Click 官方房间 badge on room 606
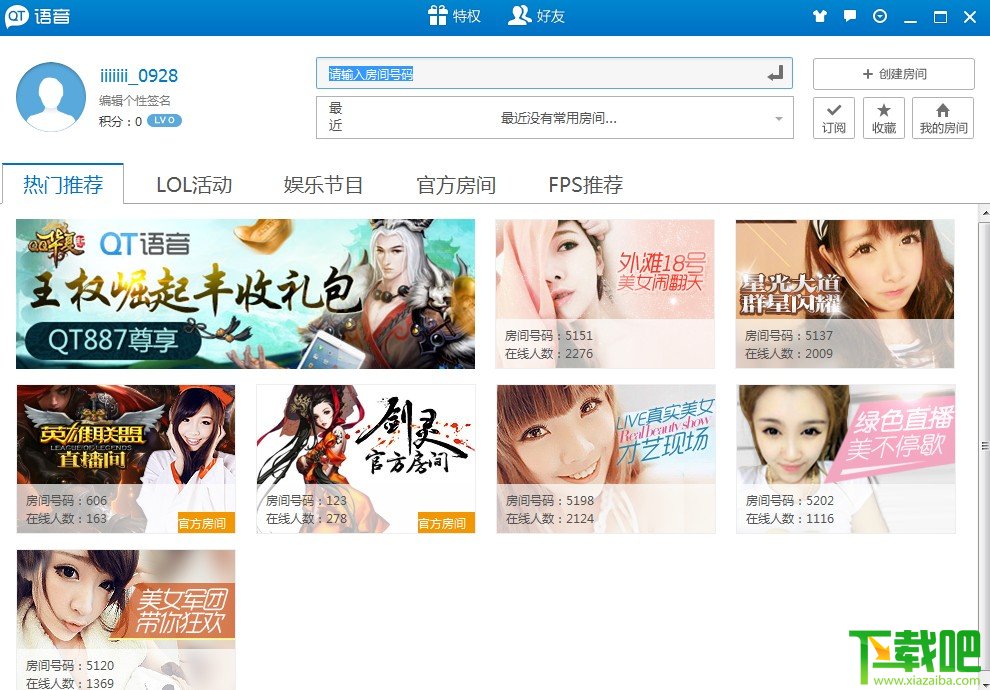Screen dimensions: 990x690 point(206,523)
